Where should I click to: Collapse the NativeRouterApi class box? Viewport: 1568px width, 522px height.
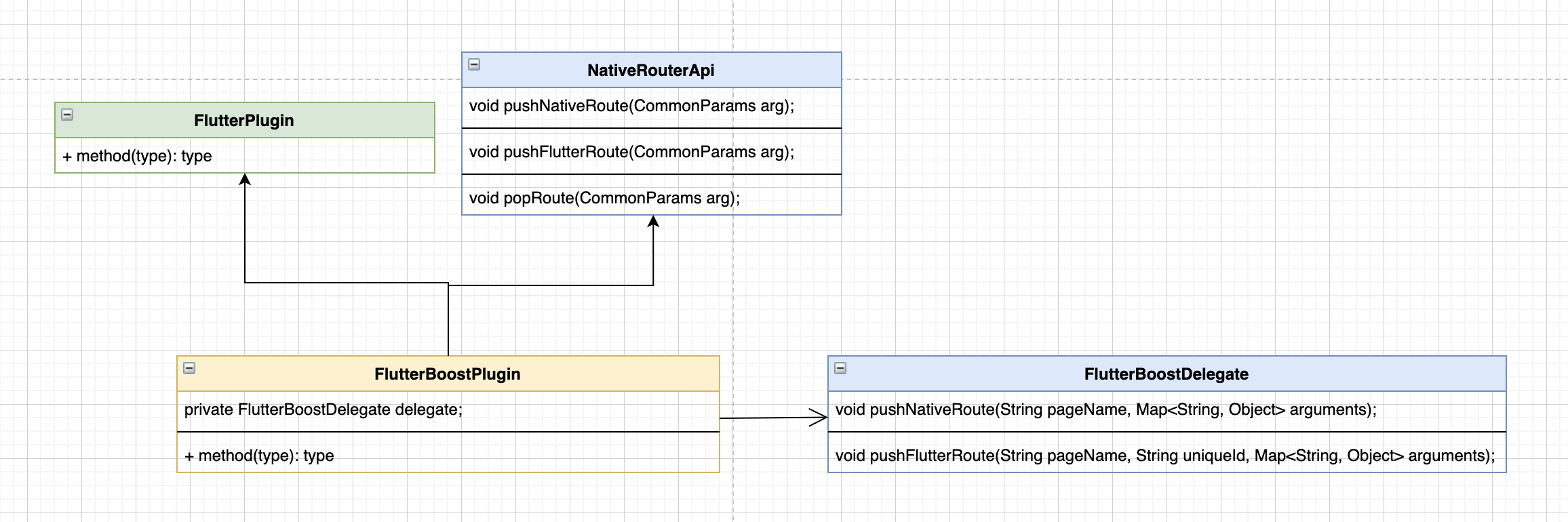(474, 64)
